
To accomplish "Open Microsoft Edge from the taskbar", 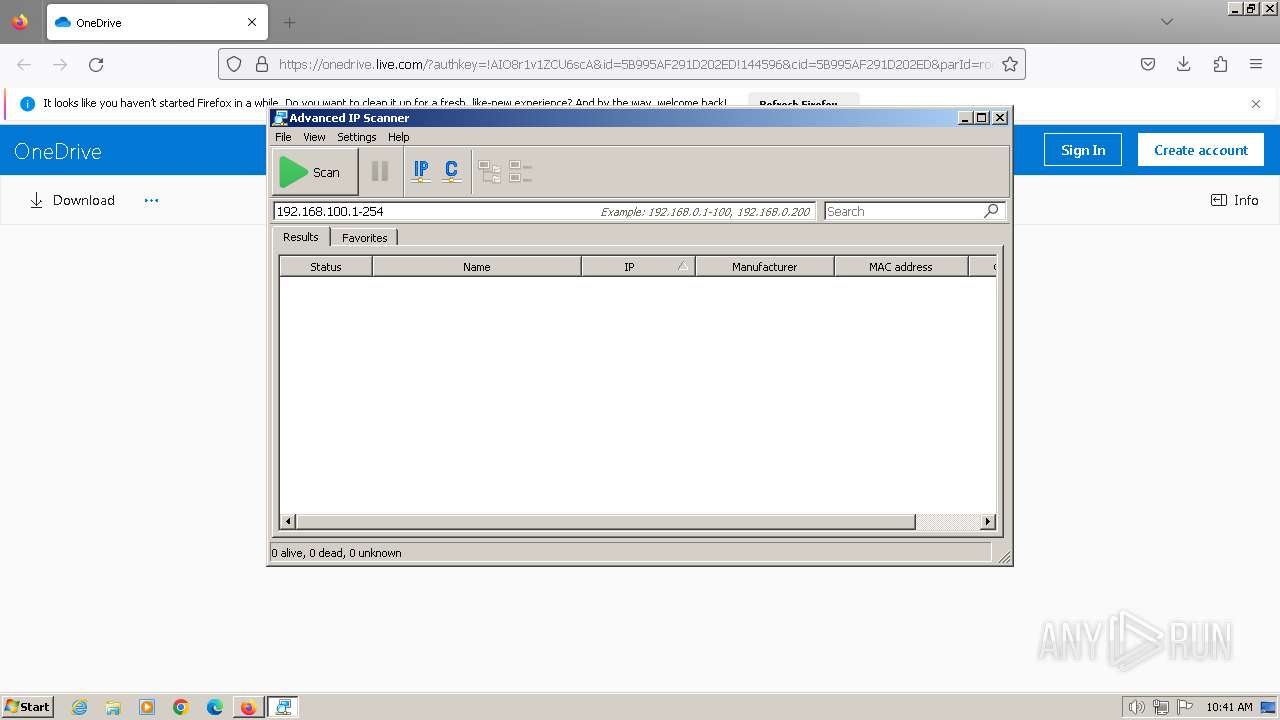I will tap(215, 707).
